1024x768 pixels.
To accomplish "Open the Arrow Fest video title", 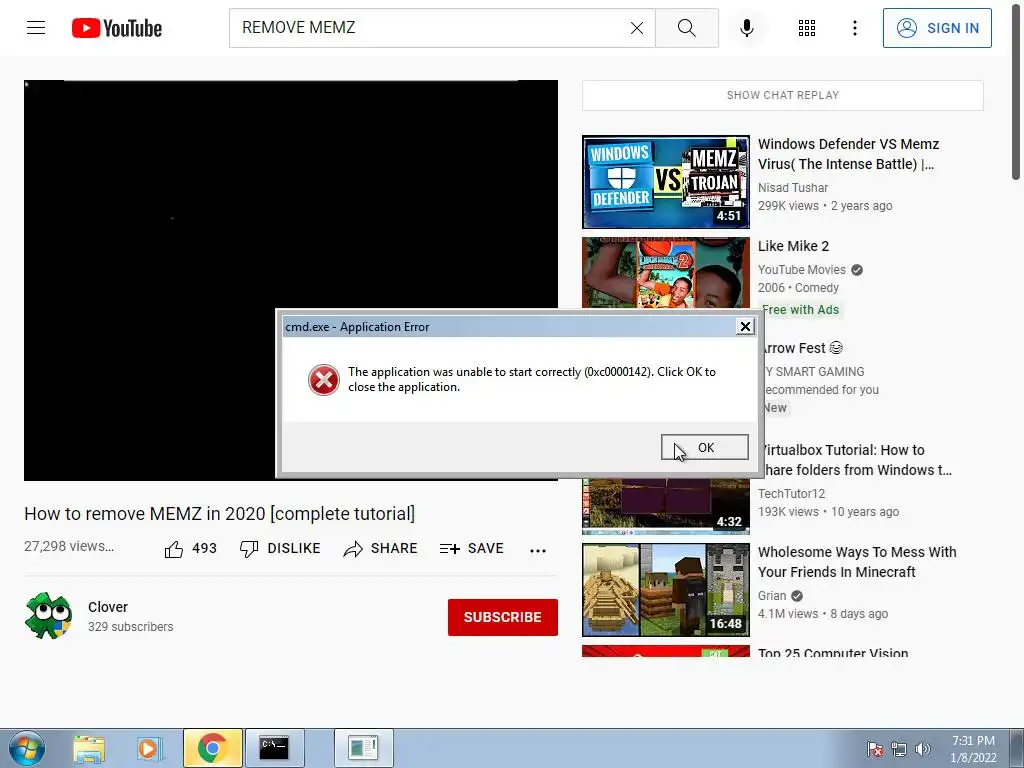I will coord(803,348).
